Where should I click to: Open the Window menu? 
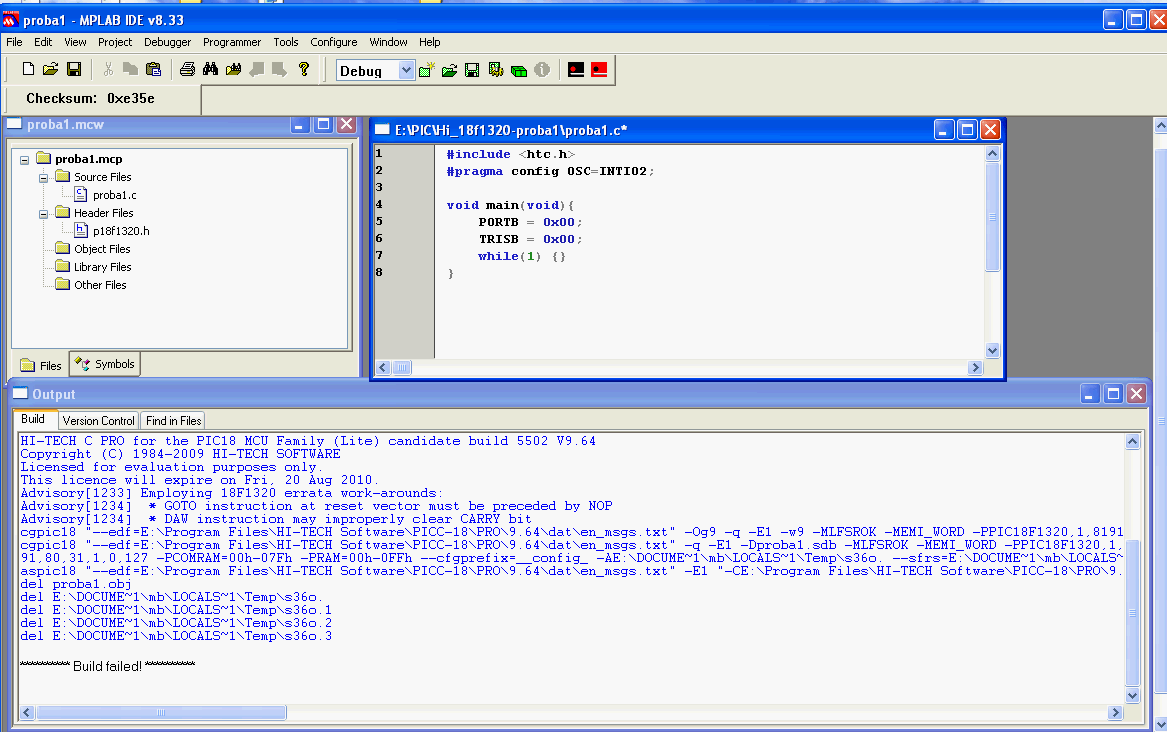[389, 42]
